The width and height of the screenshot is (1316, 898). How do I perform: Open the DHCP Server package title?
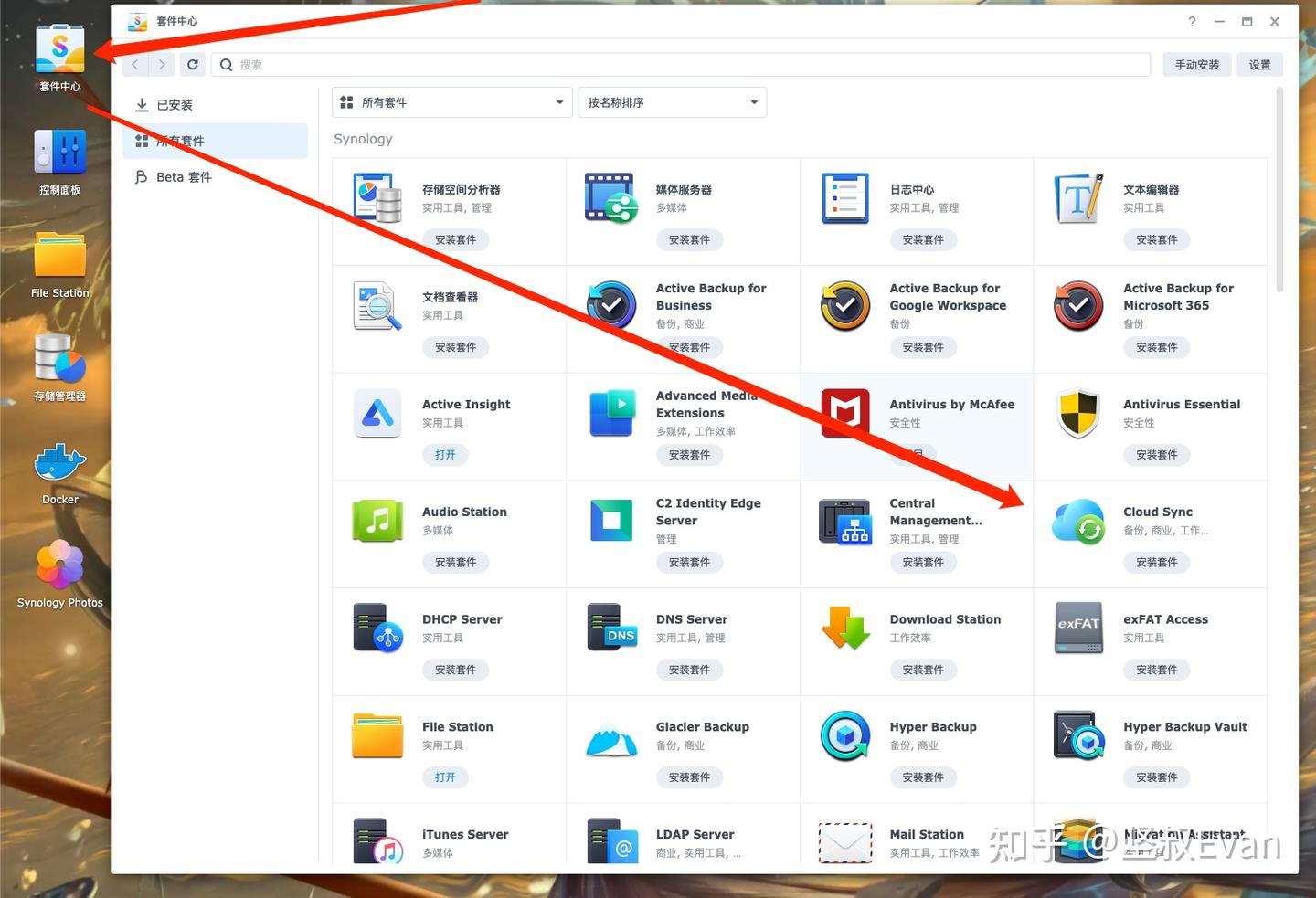point(462,619)
